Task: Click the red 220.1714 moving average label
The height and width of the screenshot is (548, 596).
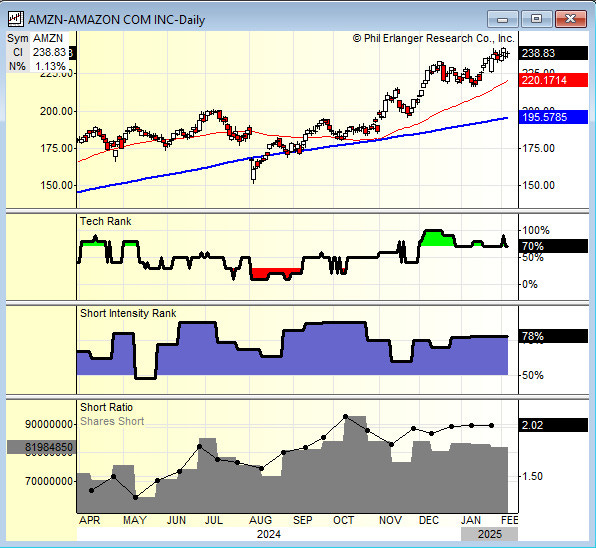Action: click(x=553, y=80)
